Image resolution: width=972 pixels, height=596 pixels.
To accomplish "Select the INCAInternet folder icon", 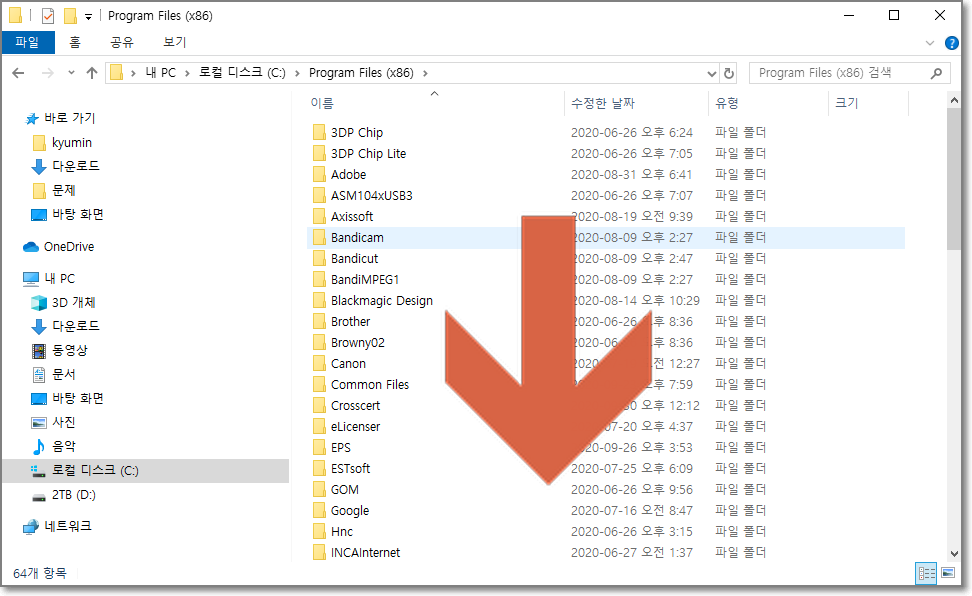I will pyautogui.click(x=319, y=553).
